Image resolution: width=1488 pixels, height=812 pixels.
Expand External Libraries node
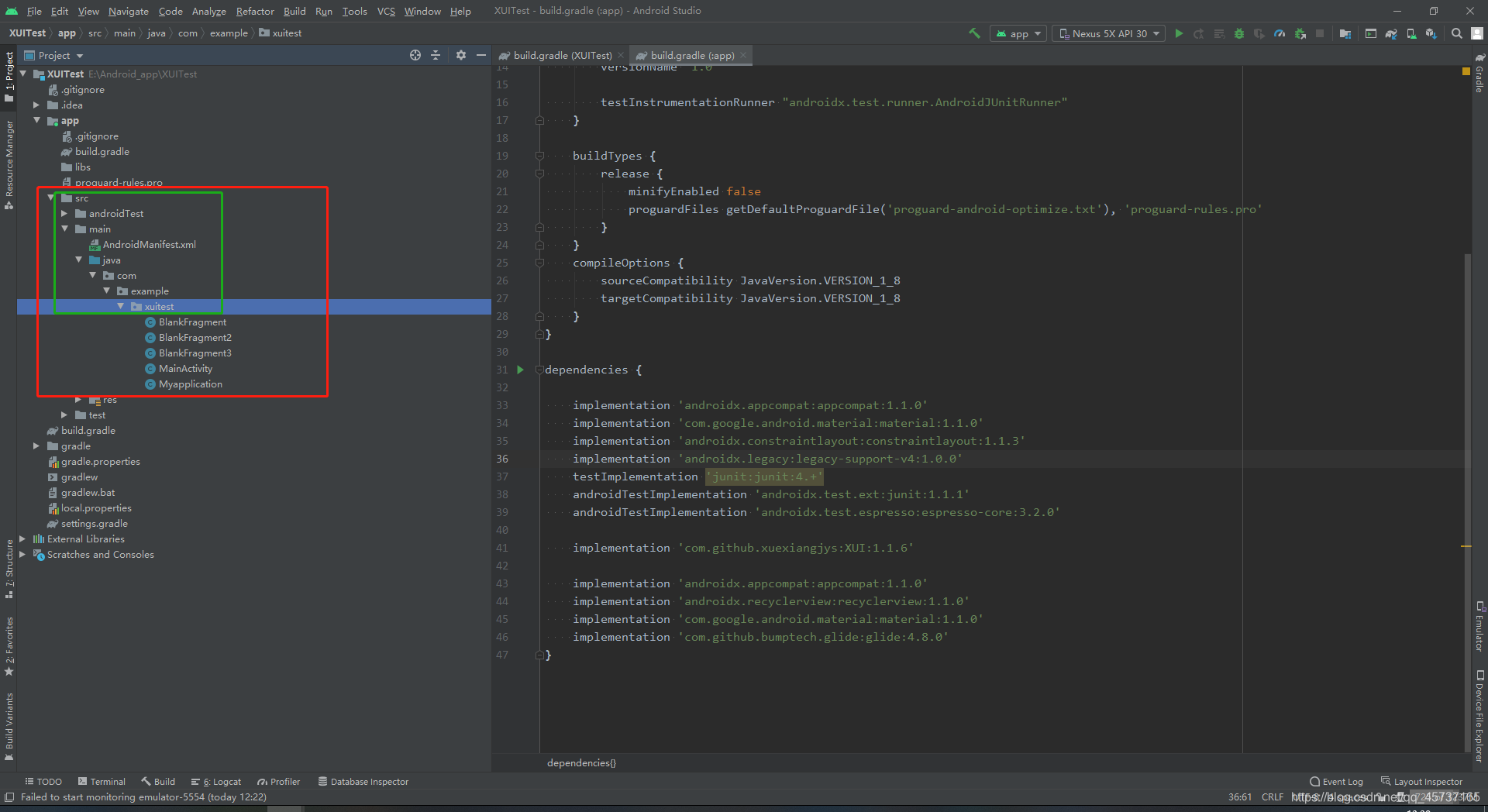click(22, 538)
